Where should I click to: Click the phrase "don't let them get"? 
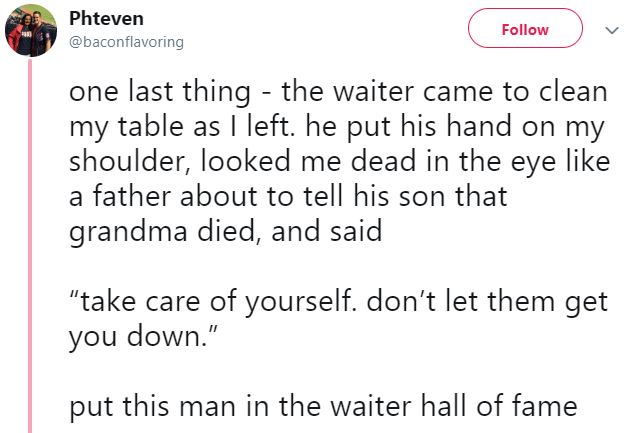point(487,302)
